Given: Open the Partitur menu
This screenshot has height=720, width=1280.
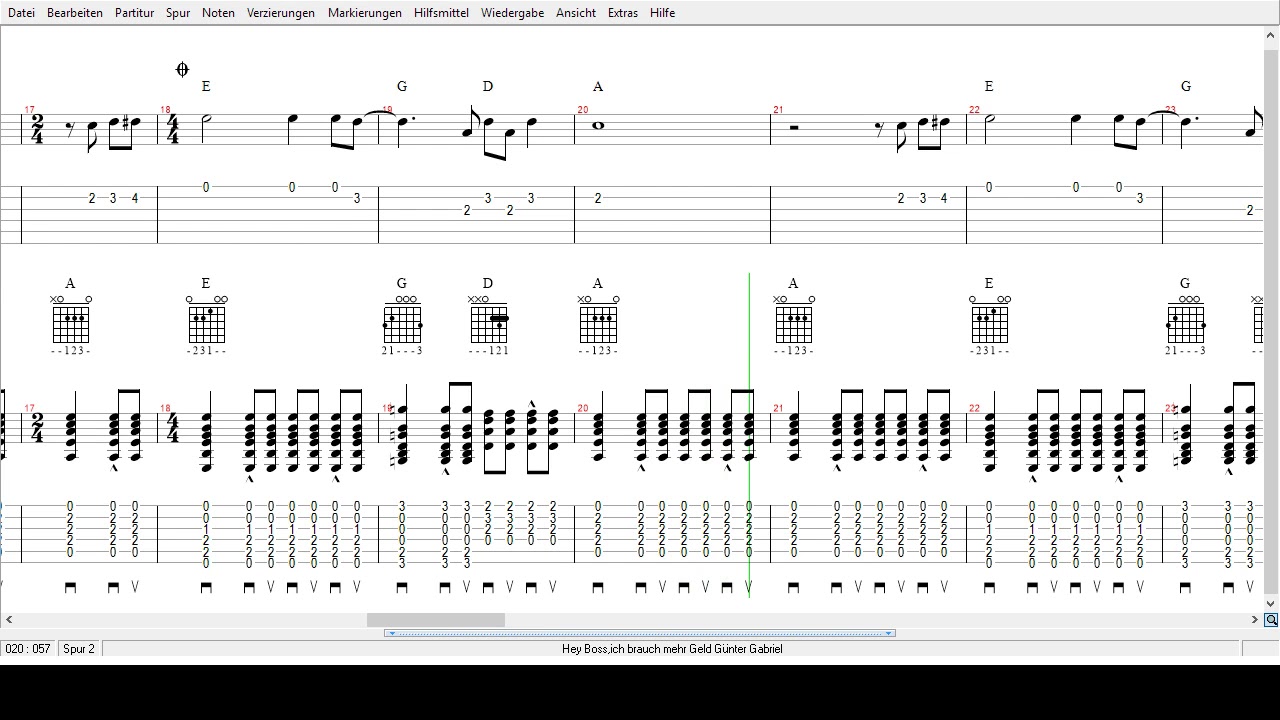Looking at the screenshot, I should click(x=134, y=13).
